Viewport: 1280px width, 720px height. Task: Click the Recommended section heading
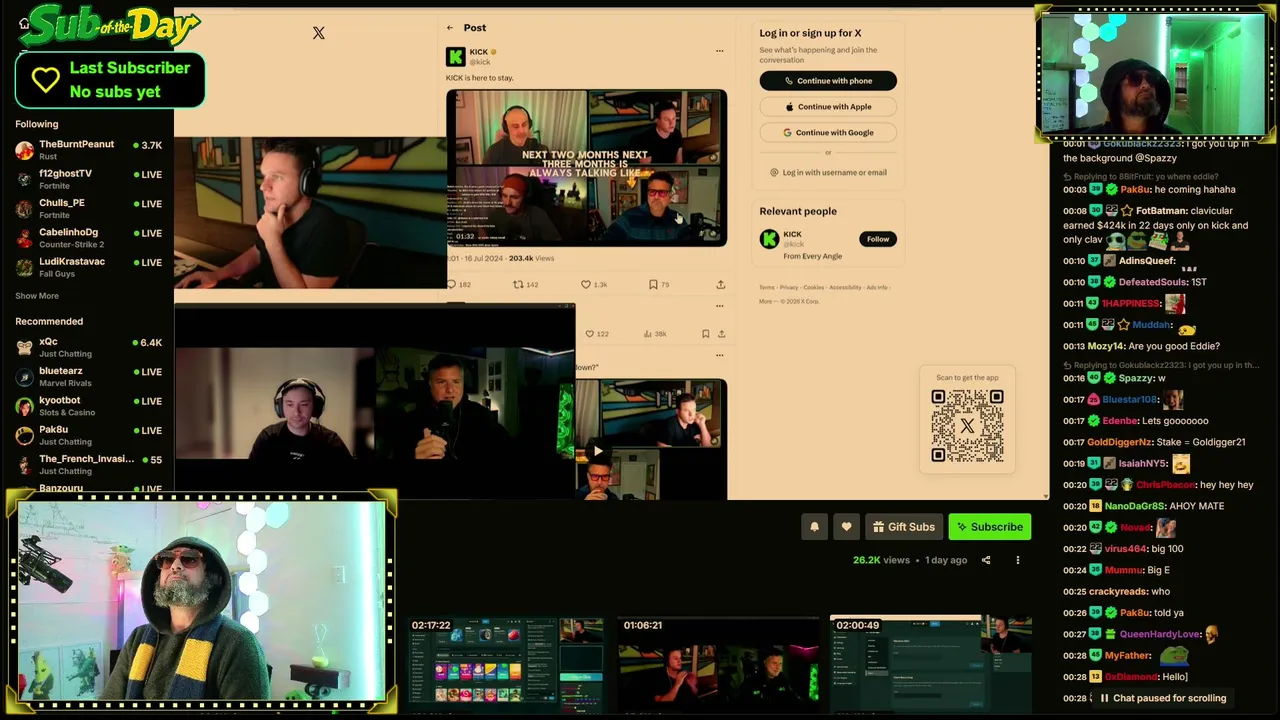pos(49,321)
